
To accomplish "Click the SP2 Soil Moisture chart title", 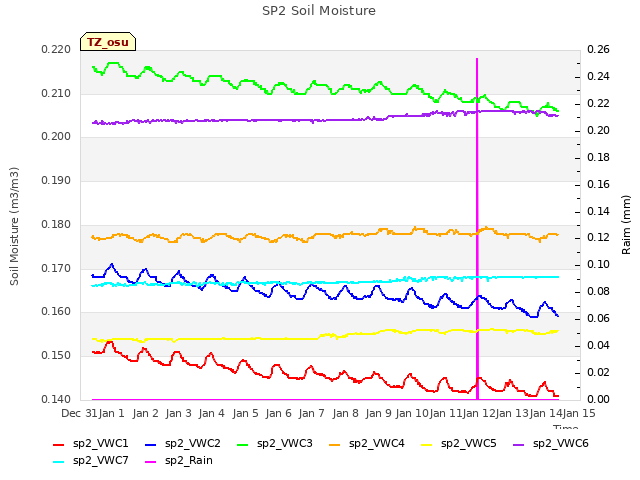I will point(319,11).
